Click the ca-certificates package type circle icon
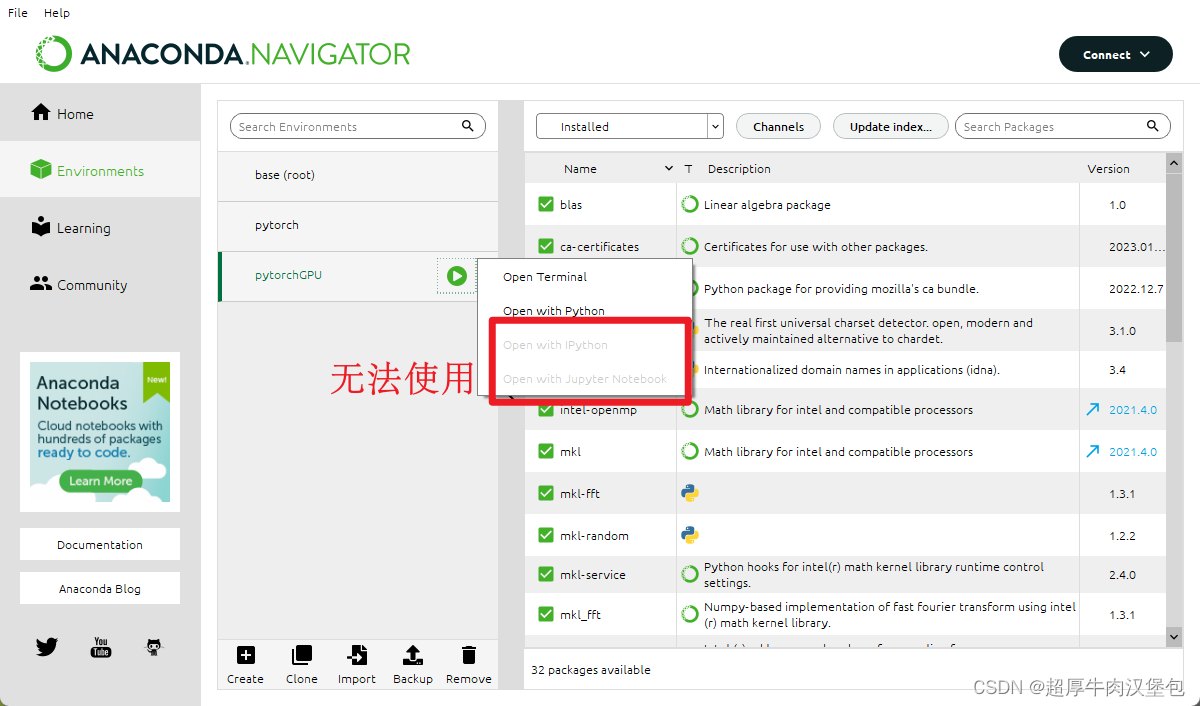The width and height of the screenshot is (1200, 706). 690,246
